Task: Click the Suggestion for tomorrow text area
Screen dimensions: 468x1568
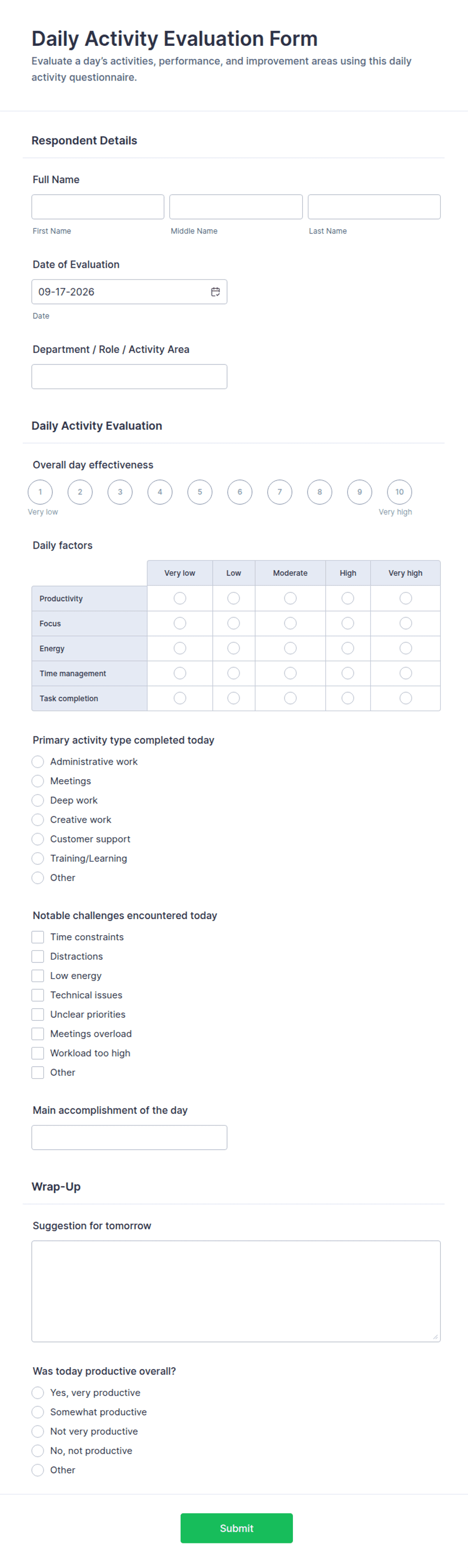Action: 236,1291
